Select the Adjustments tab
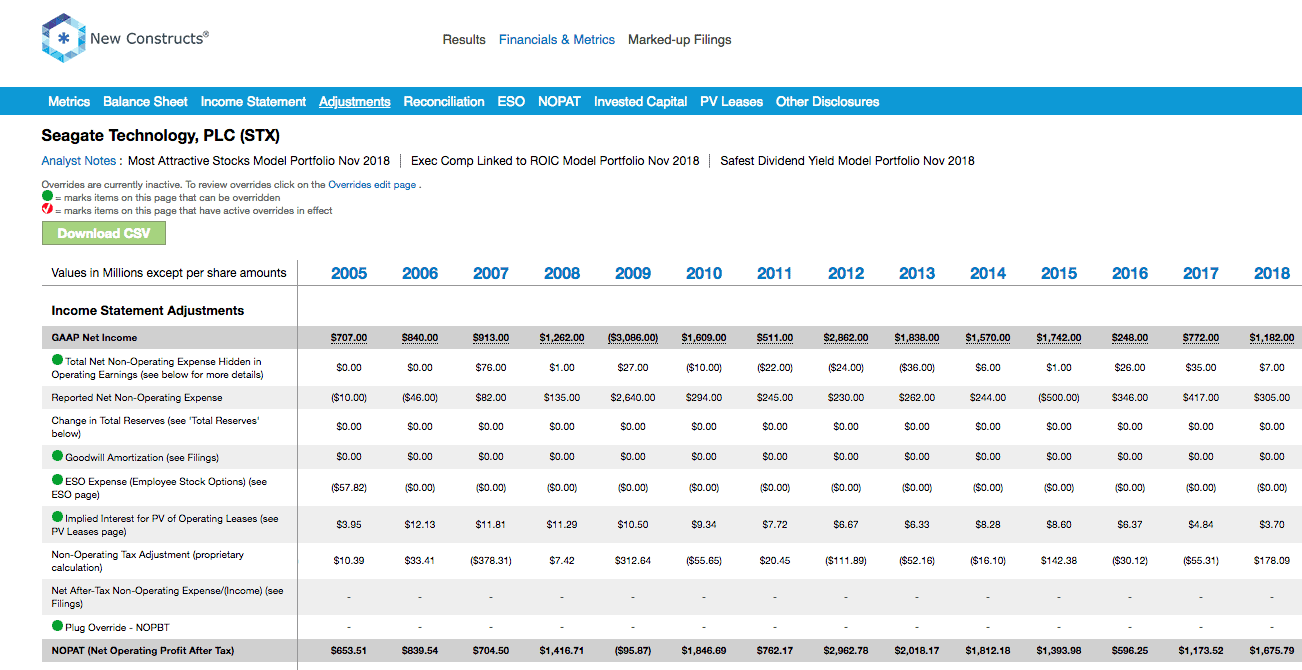Screen dimensions: 1302x670 [x=355, y=102]
